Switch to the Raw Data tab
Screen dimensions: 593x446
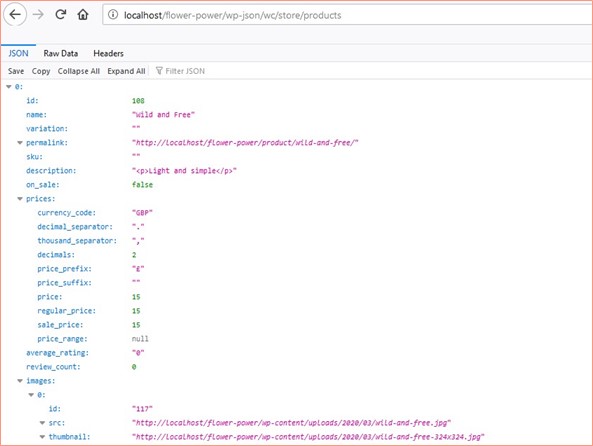point(61,53)
